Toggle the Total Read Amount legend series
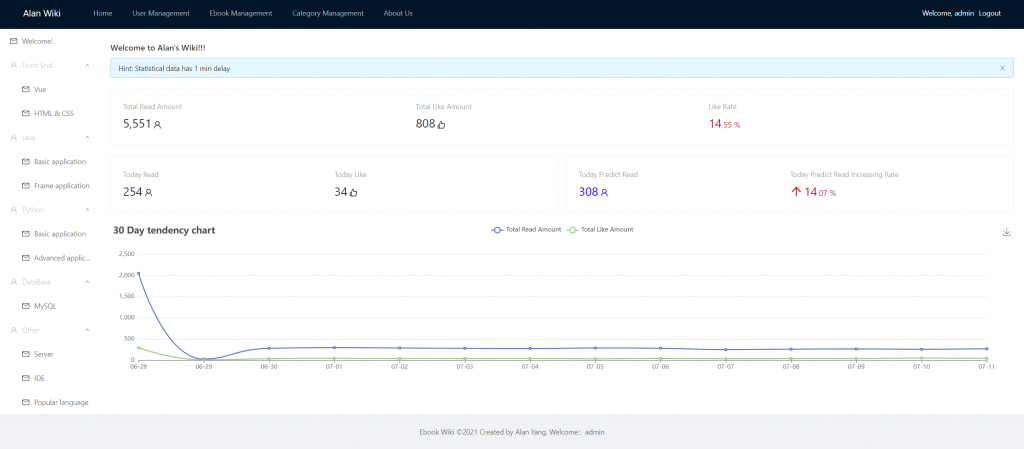 coord(526,230)
